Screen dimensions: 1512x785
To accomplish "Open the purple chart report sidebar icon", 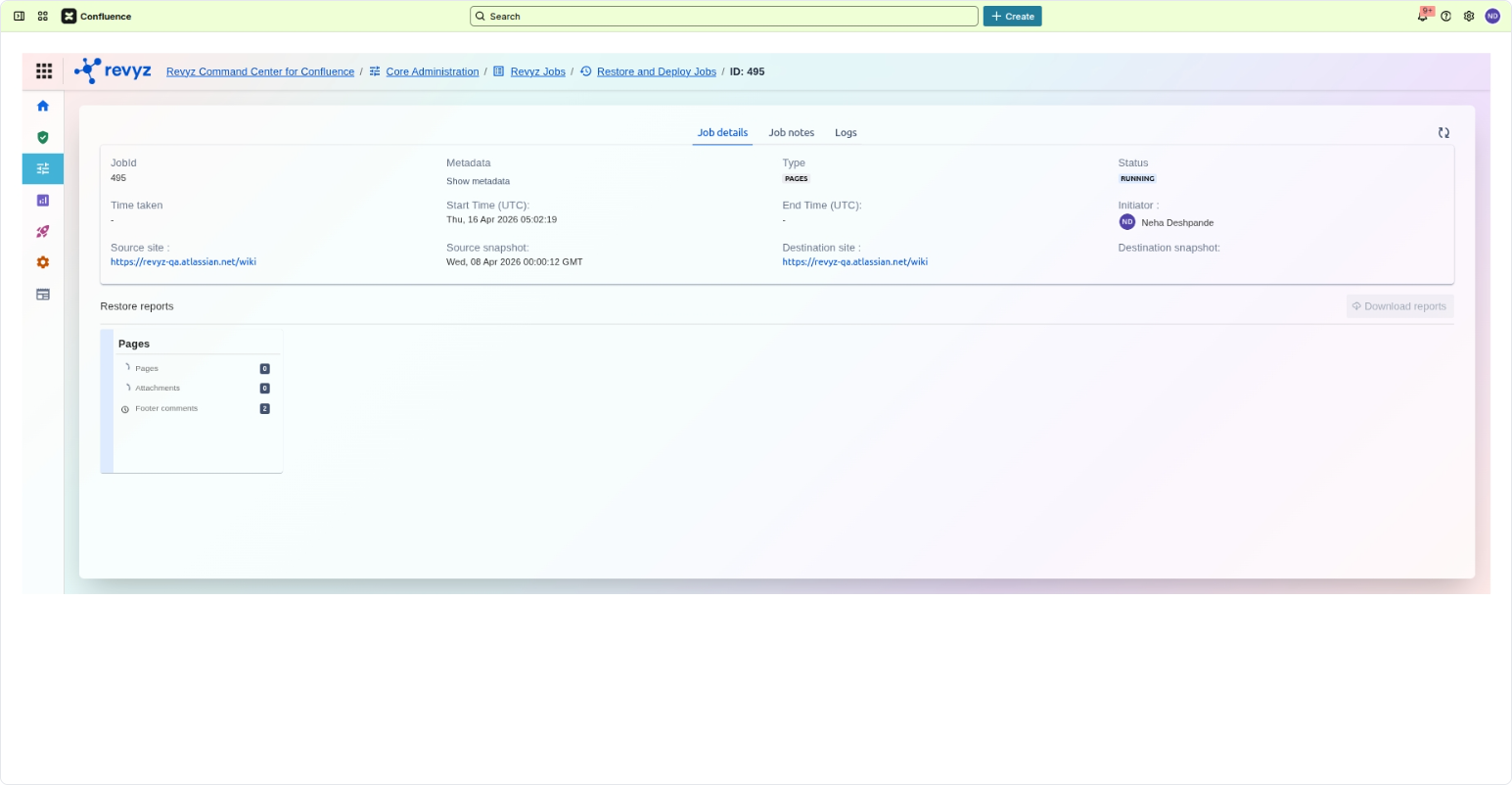I will 43,200.
